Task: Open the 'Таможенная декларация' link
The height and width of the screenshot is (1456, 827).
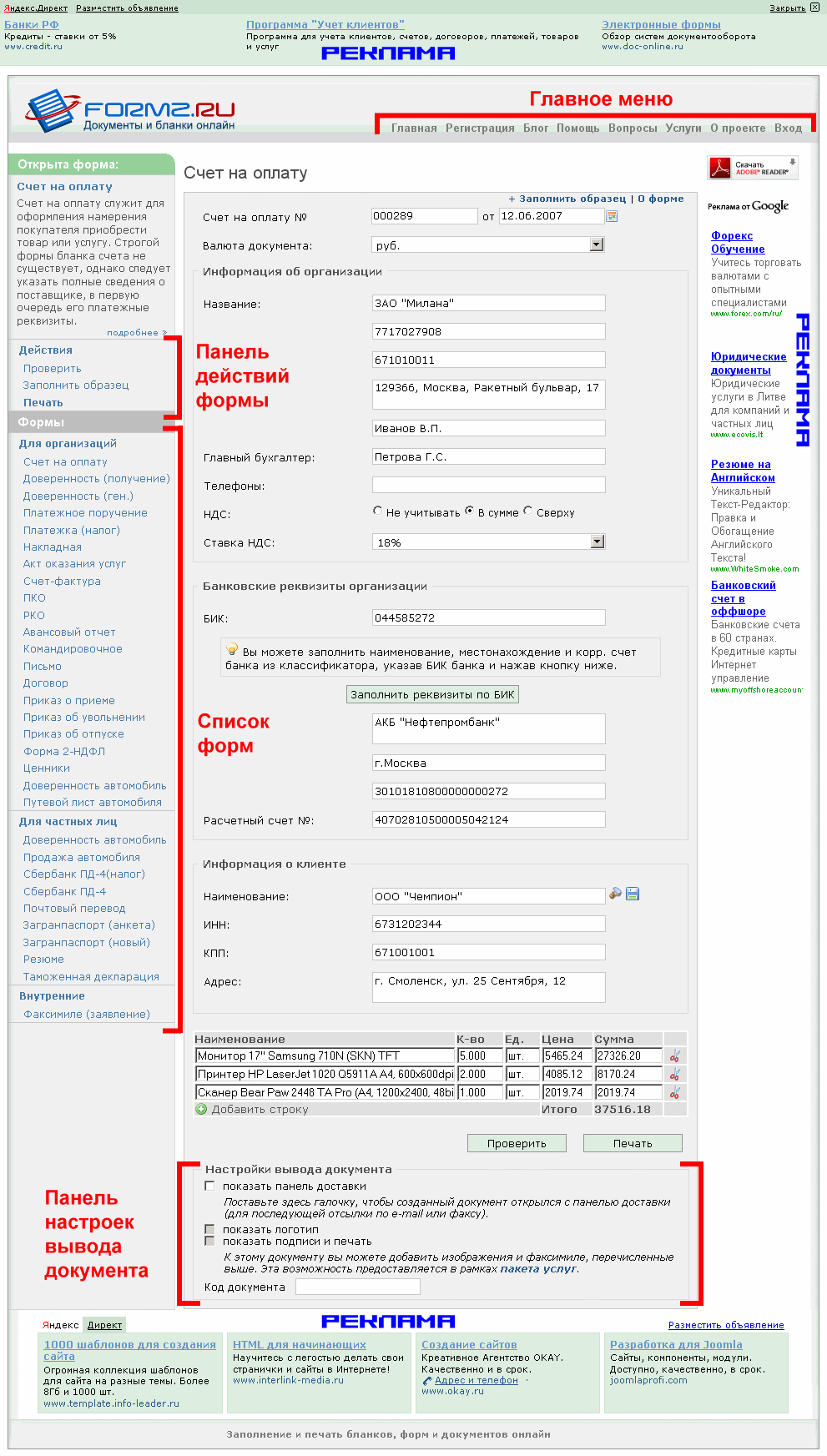Action: pyautogui.click(x=91, y=977)
